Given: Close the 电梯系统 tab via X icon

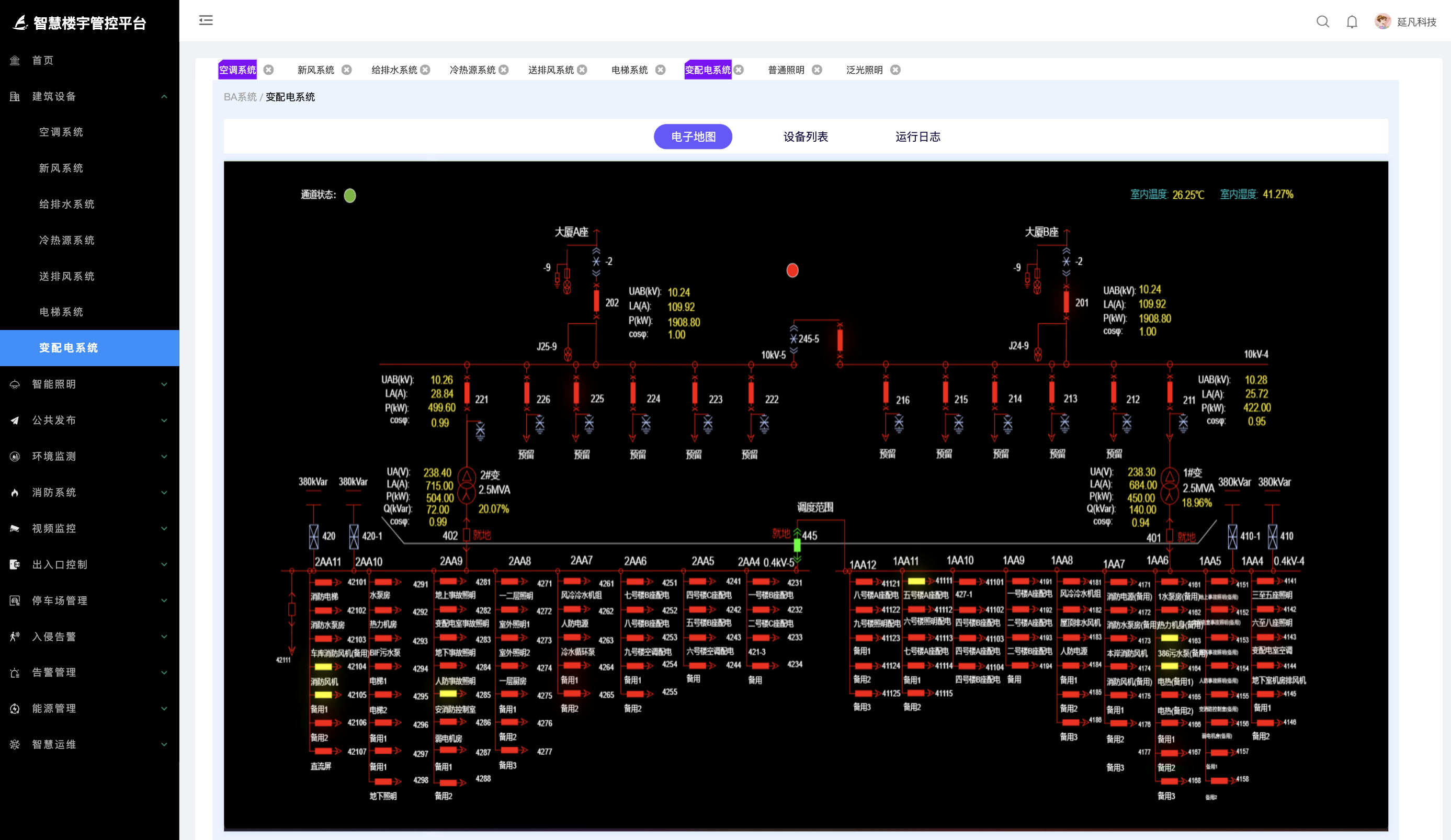Looking at the screenshot, I should (x=661, y=70).
